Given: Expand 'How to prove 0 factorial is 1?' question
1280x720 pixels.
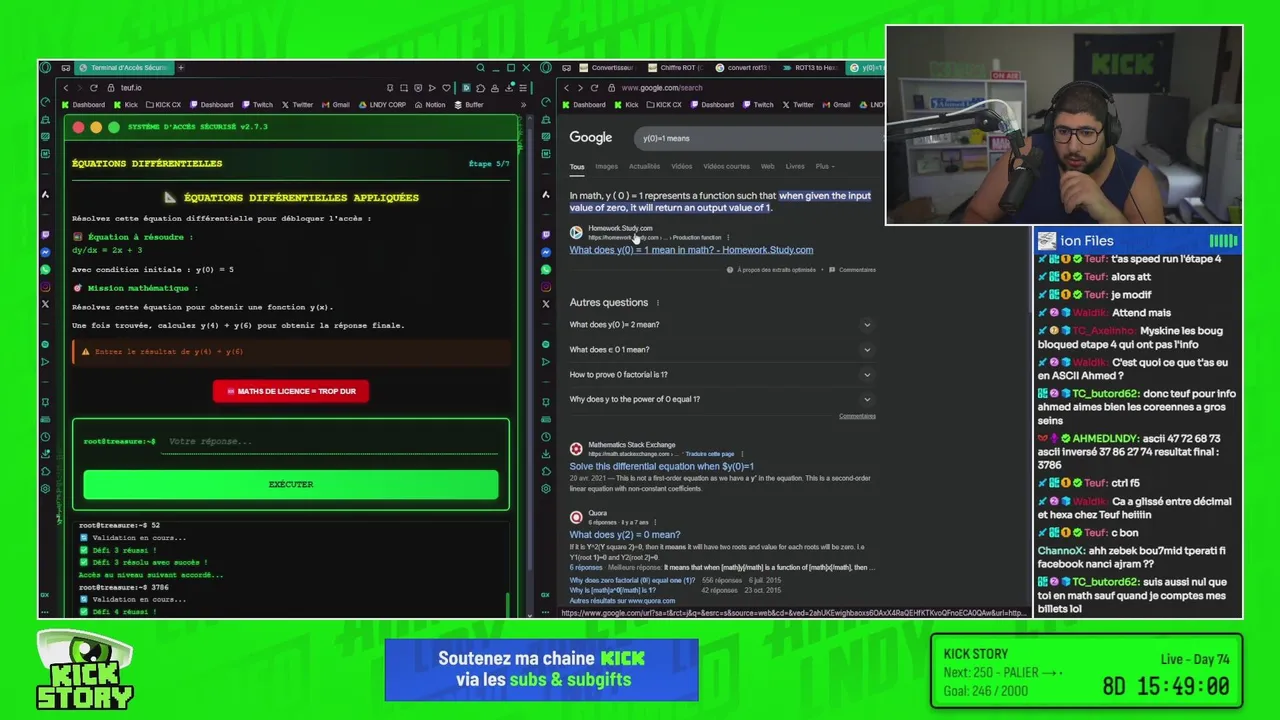Looking at the screenshot, I should [x=720, y=375].
